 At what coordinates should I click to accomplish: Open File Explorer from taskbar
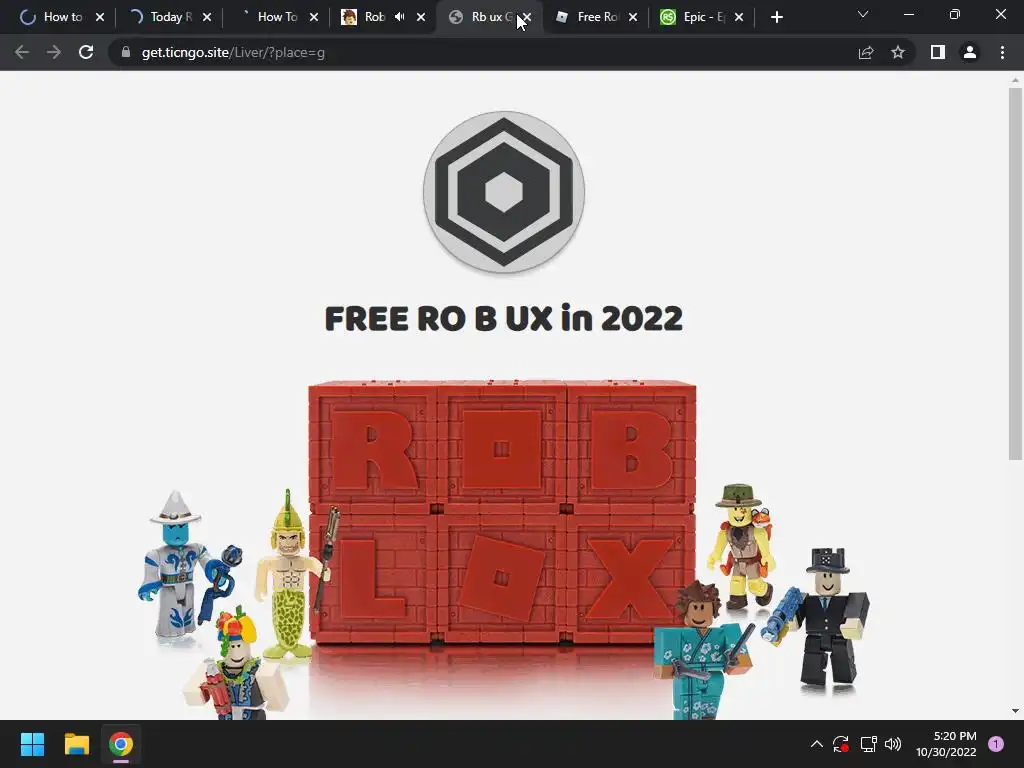click(76, 744)
